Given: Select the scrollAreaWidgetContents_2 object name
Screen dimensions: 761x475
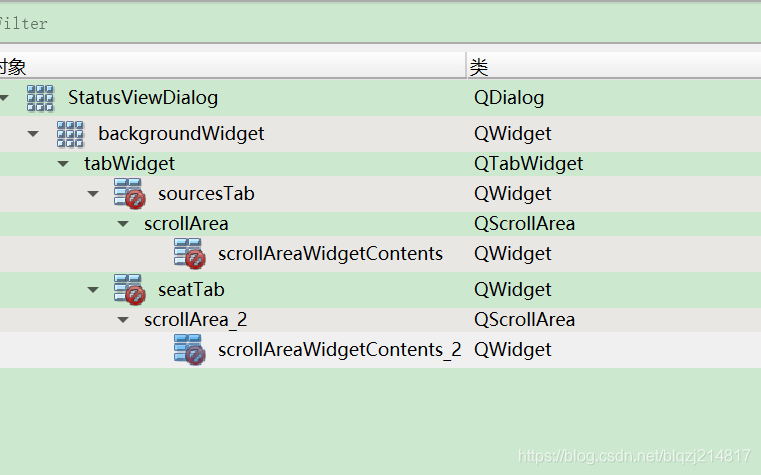Looking at the screenshot, I should click(x=339, y=350).
